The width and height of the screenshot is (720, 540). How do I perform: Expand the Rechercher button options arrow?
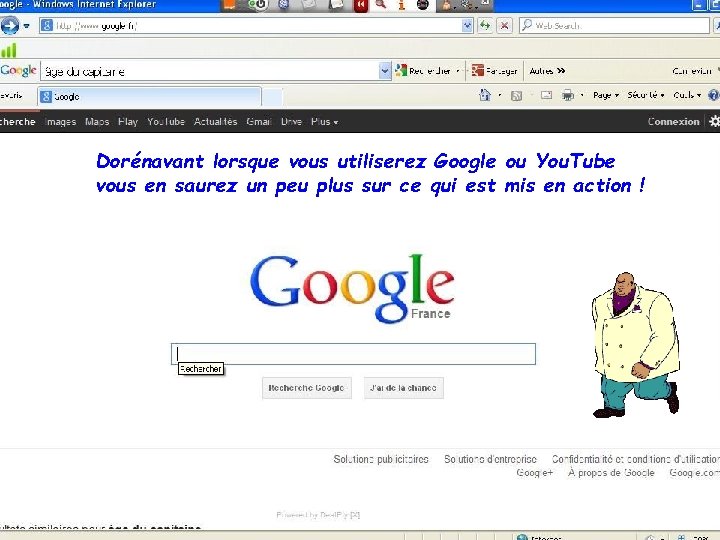pos(458,71)
